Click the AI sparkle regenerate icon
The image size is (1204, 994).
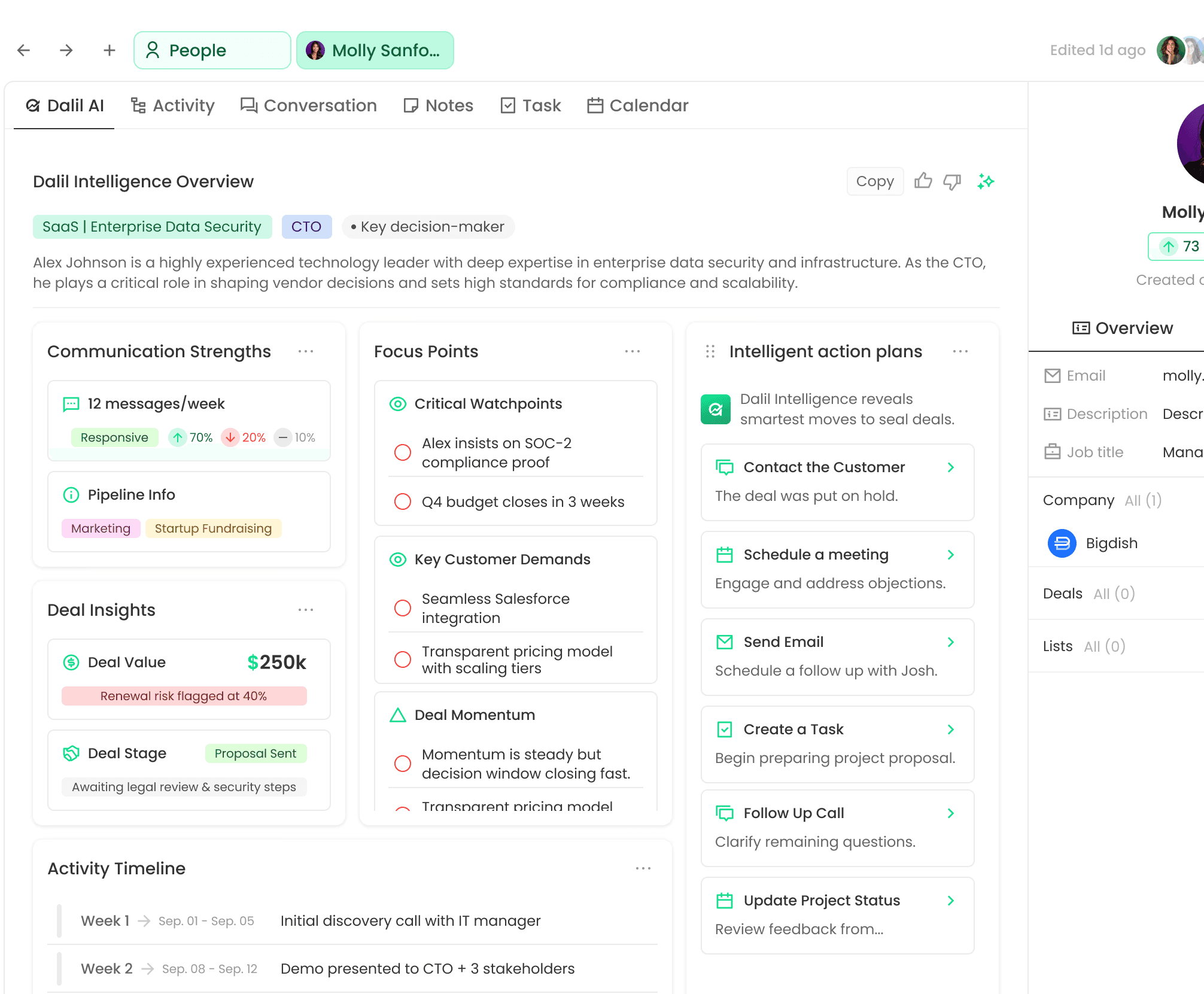(x=986, y=181)
